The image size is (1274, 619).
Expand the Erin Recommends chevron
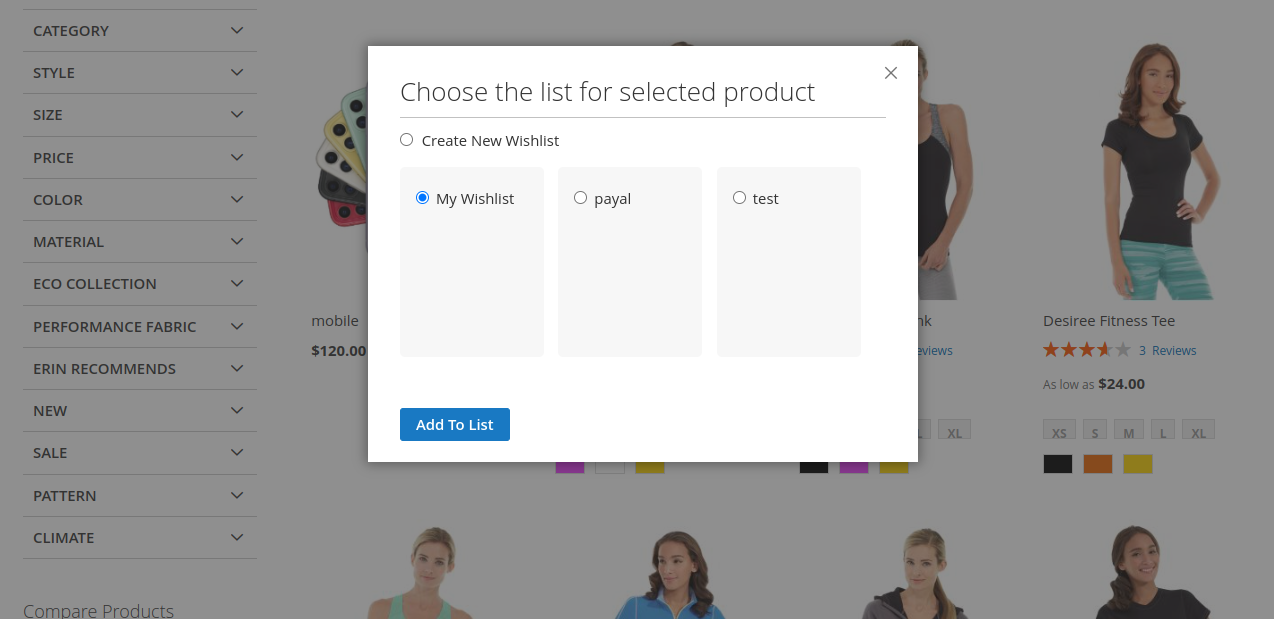click(237, 368)
